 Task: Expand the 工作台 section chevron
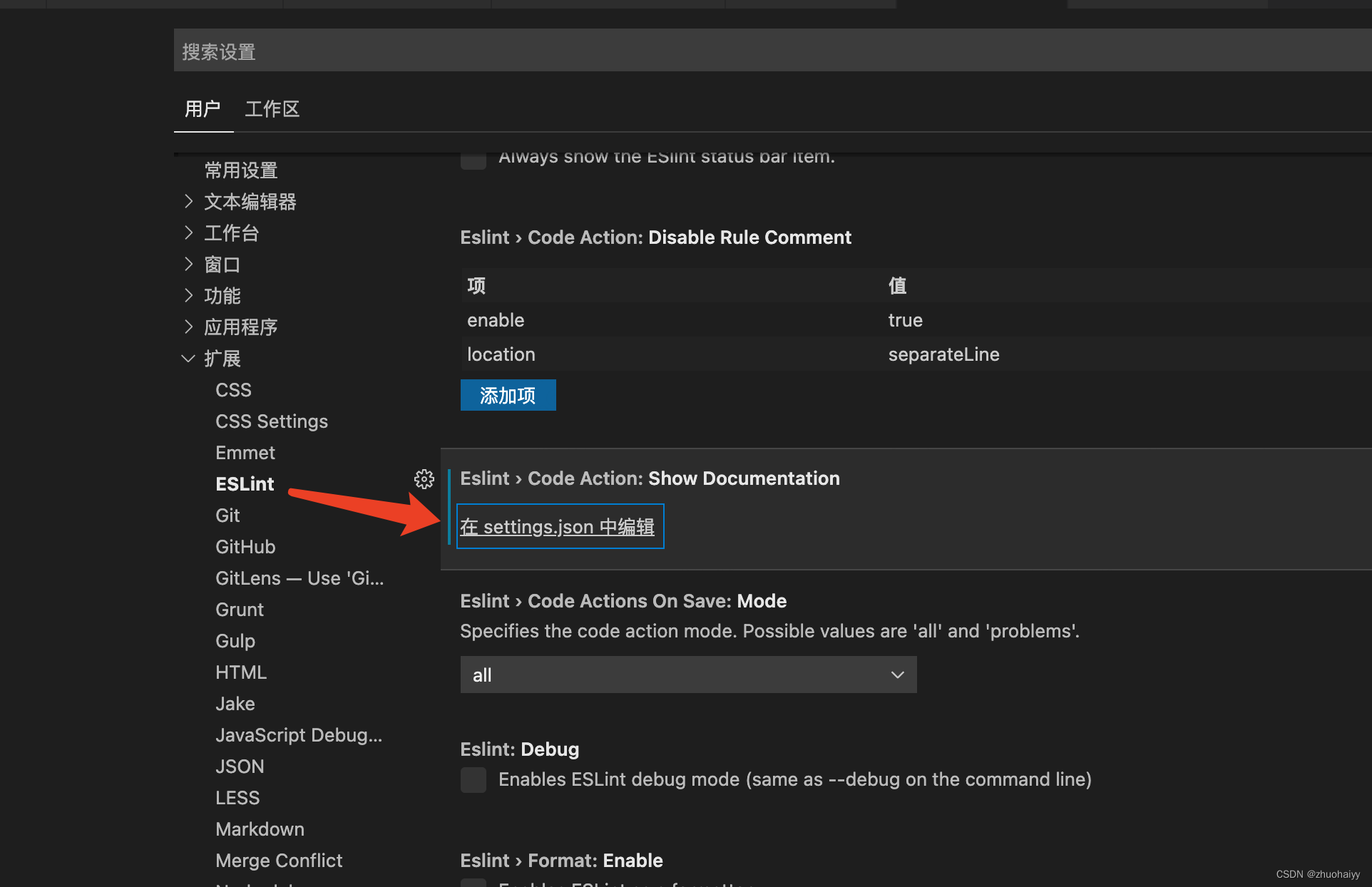pyautogui.click(x=188, y=233)
